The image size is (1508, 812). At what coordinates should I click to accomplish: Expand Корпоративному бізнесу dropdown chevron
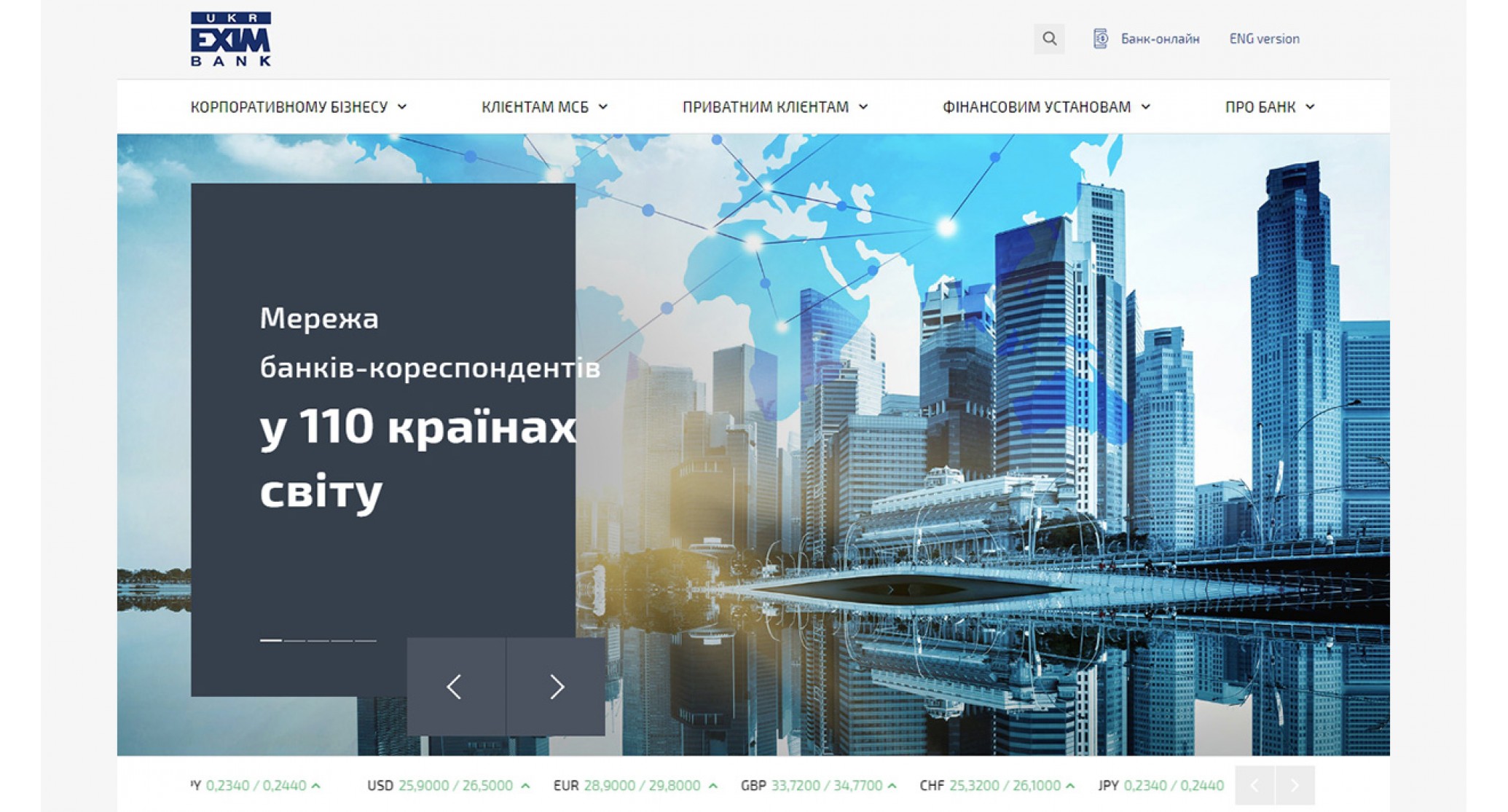click(402, 107)
